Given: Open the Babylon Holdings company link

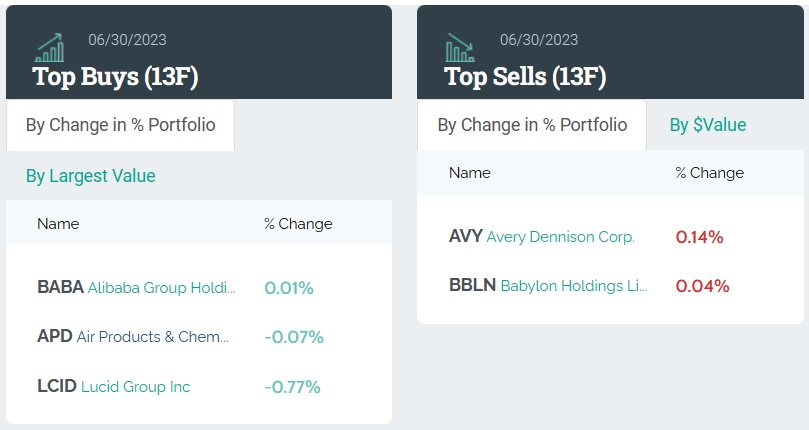Looking at the screenshot, I should (575, 286).
